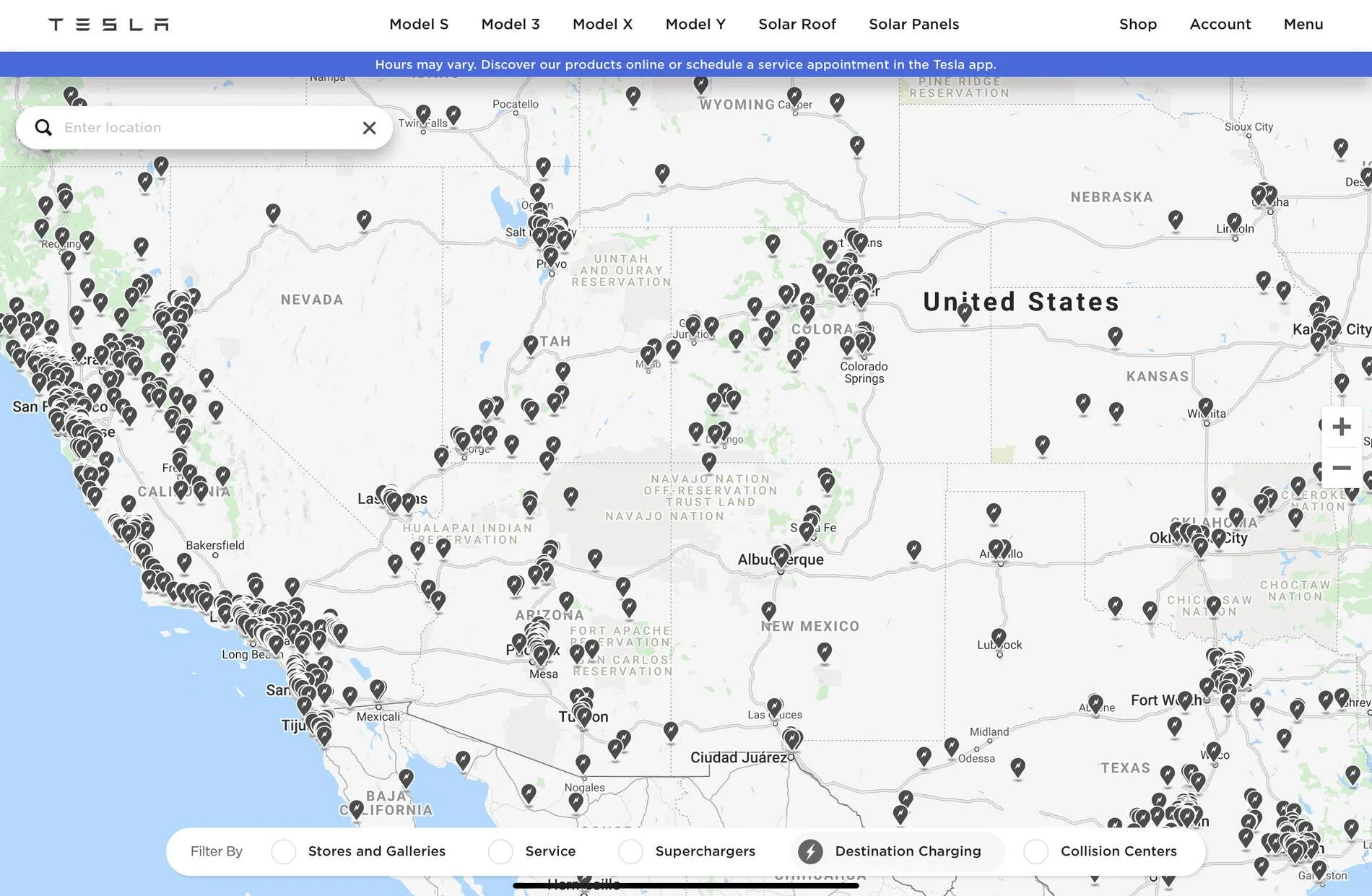
Task: Click the 'NEBRASKA' state label
Action: 1112,197
